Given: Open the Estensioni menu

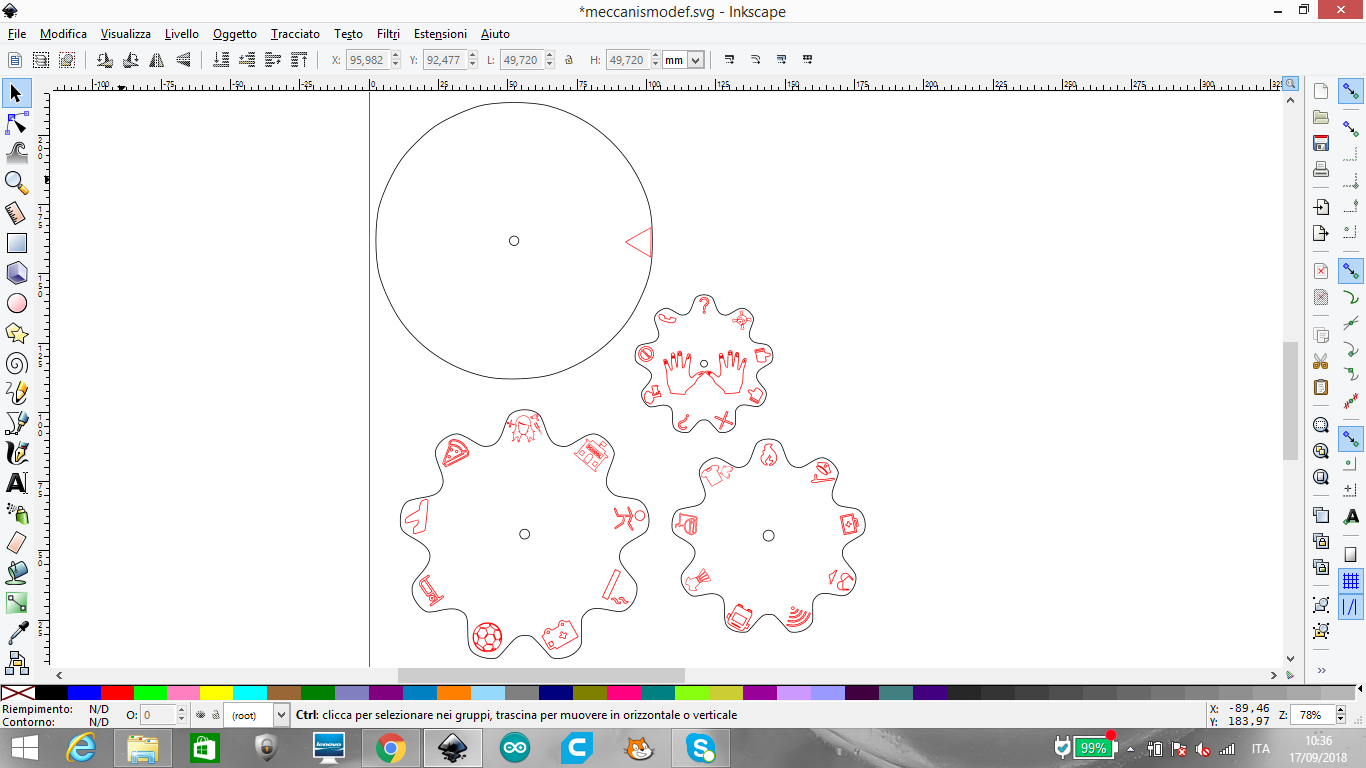Looking at the screenshot, I should click(x=440, y=34).
